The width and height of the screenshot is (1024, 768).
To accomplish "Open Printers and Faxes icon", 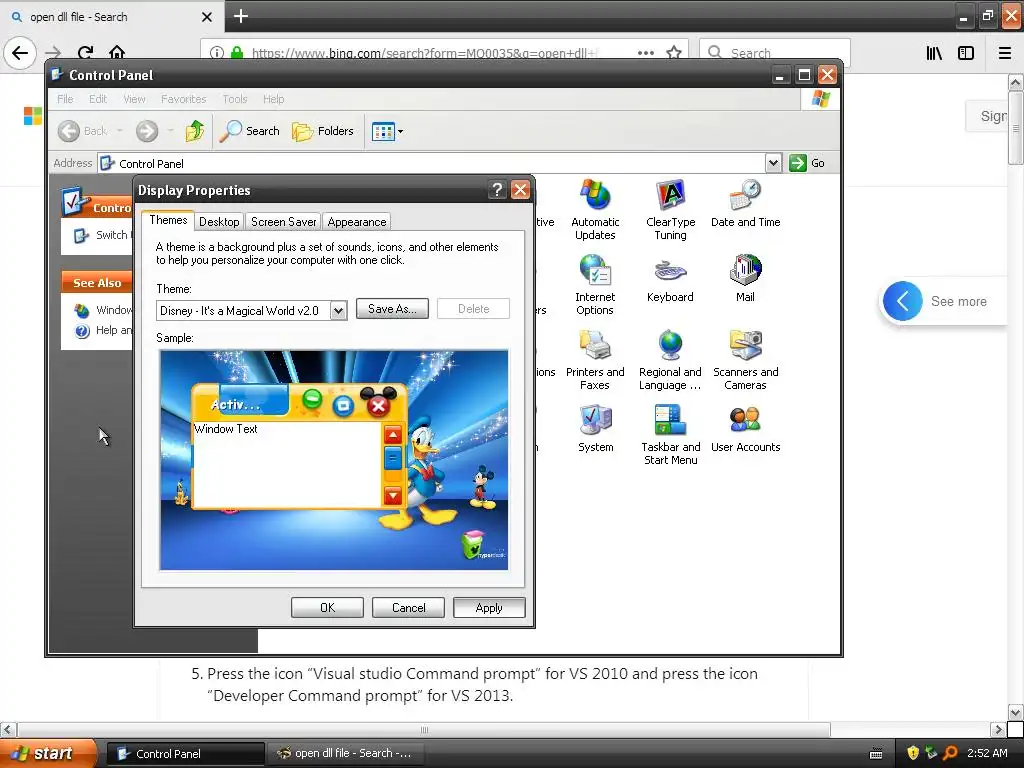I will pos(595,360).
